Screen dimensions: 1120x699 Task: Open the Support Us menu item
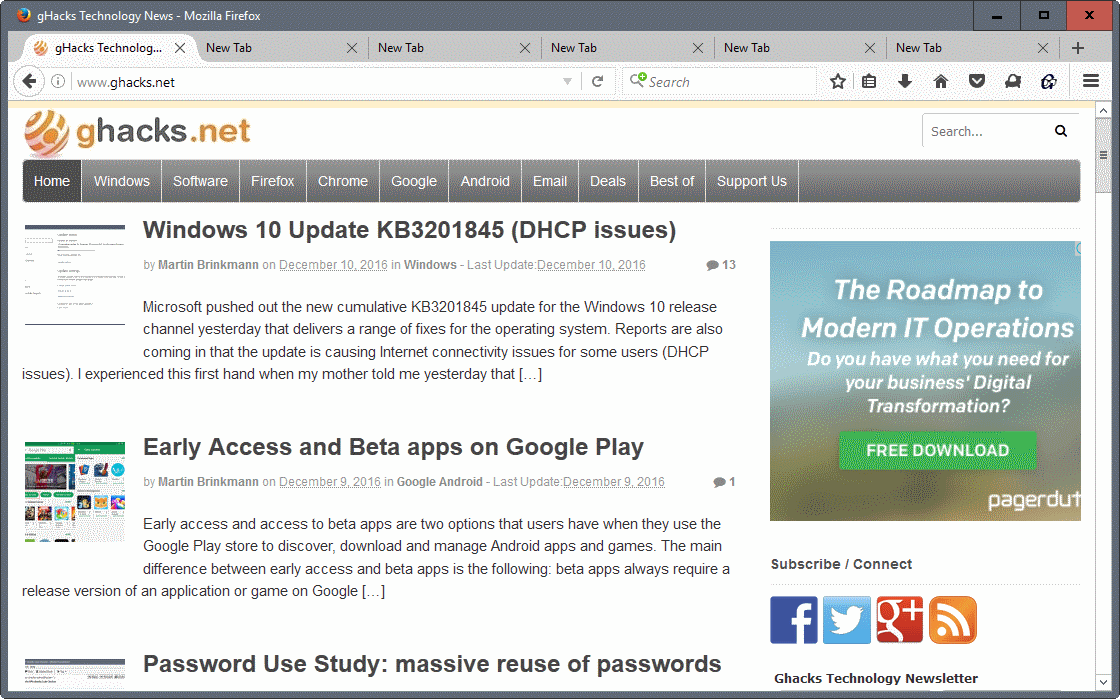(x=752, y=181)
